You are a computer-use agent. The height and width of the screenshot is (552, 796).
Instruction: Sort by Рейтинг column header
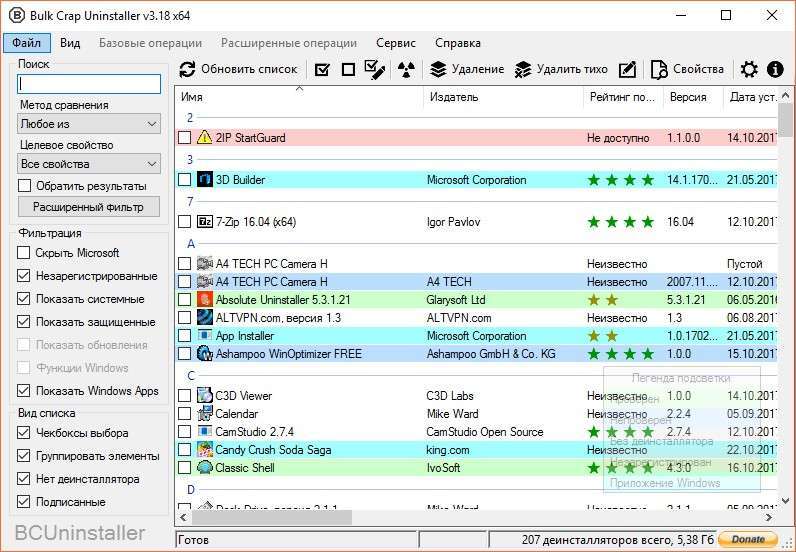click(x=623, y=96)
